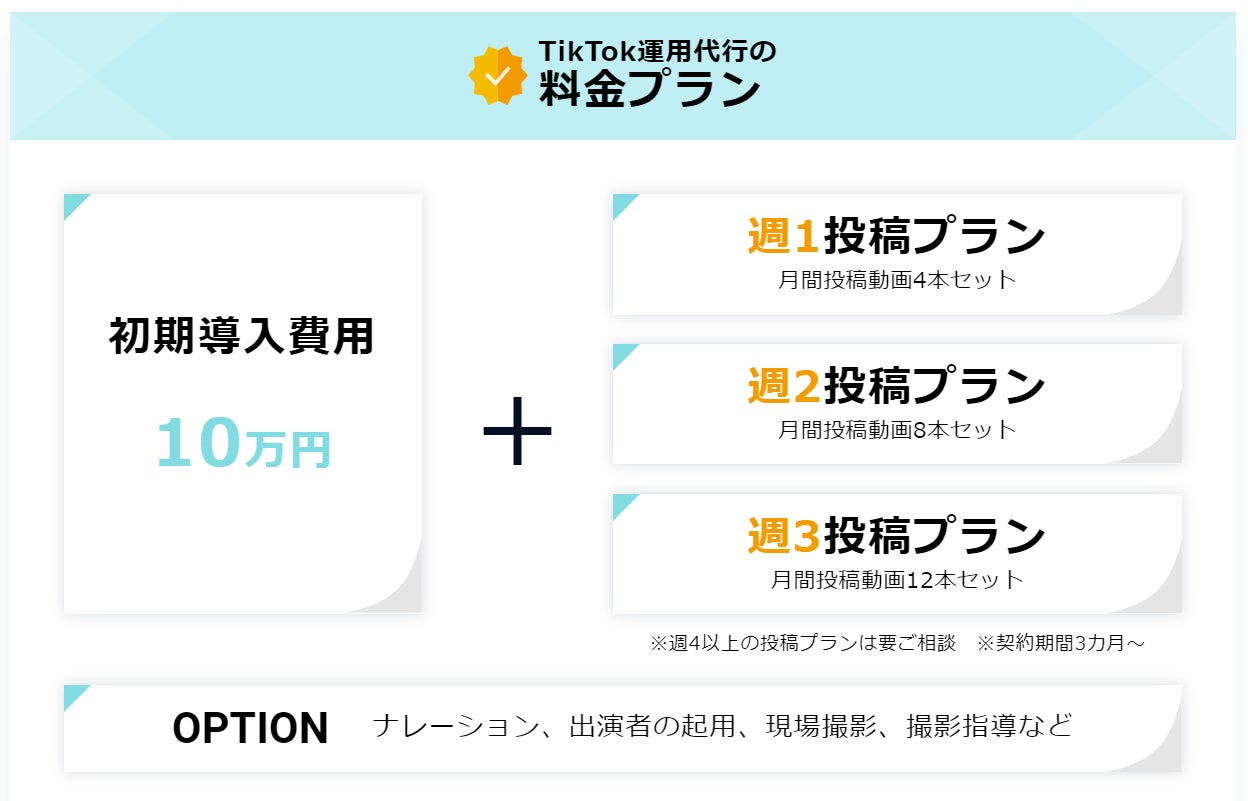The height and width of the screenshot is (801, 1248).
Task: Click the 月間投稿動画12本セット subtitle
Action: pos(896,580)
